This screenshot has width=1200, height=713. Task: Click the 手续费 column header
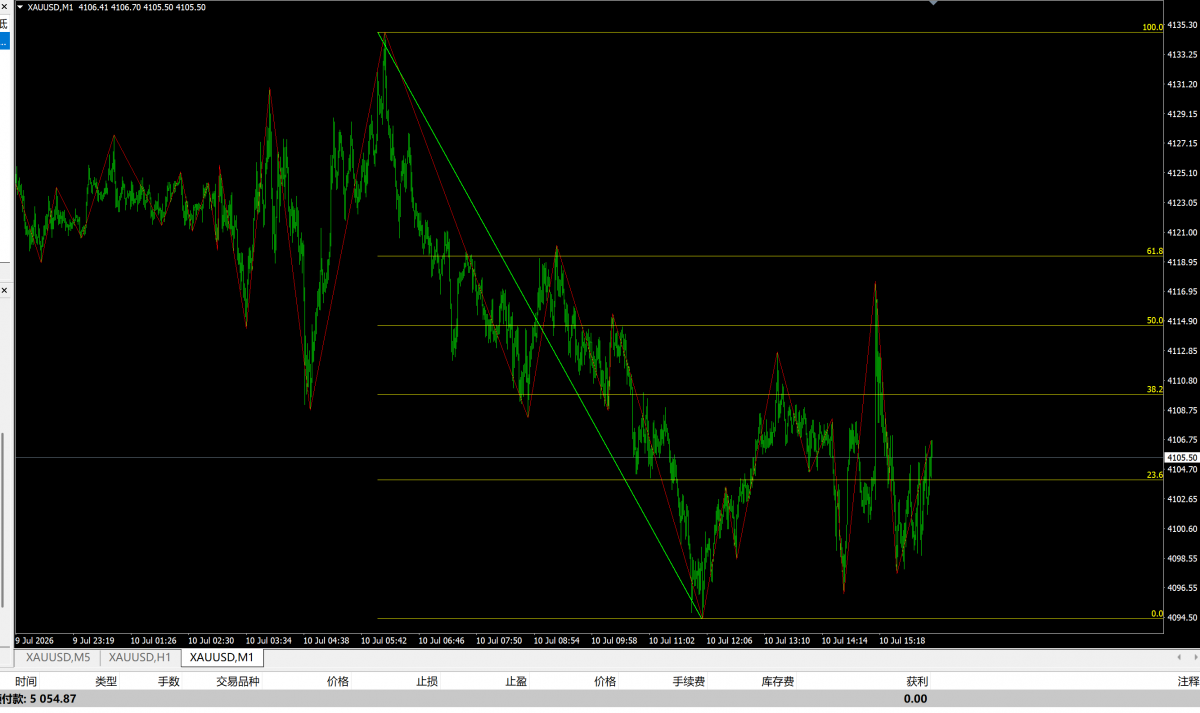coord(689,682)
